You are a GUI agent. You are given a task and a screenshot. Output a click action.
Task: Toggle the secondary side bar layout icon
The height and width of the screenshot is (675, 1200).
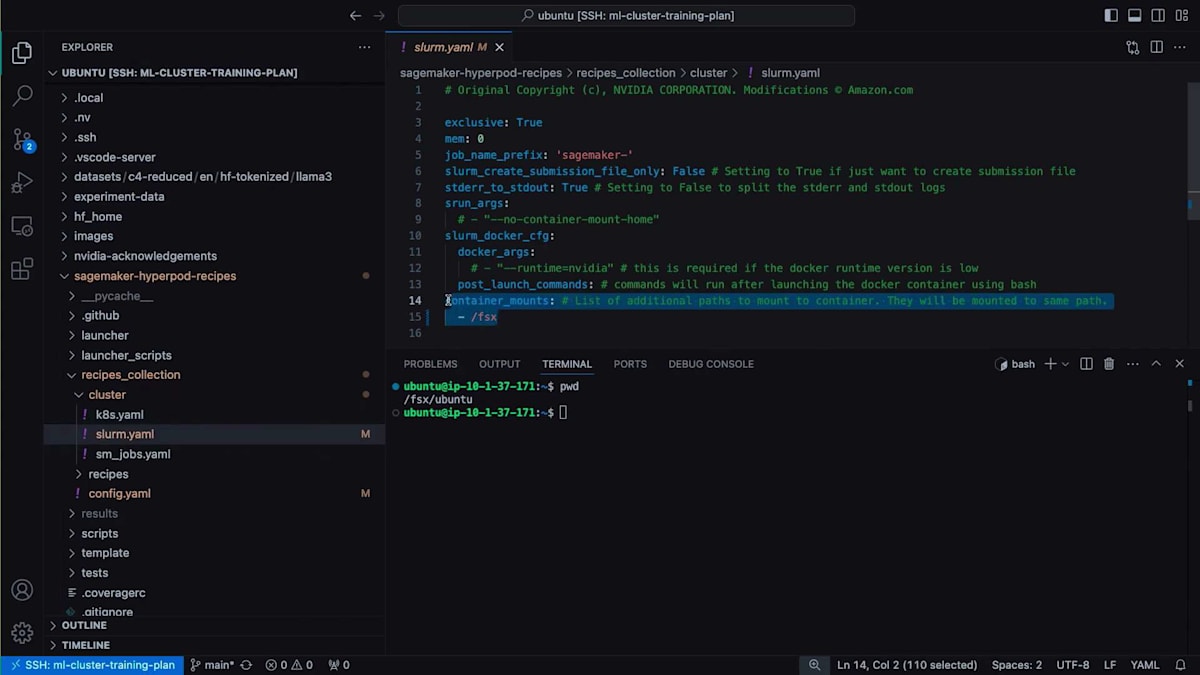(1158, 16)
